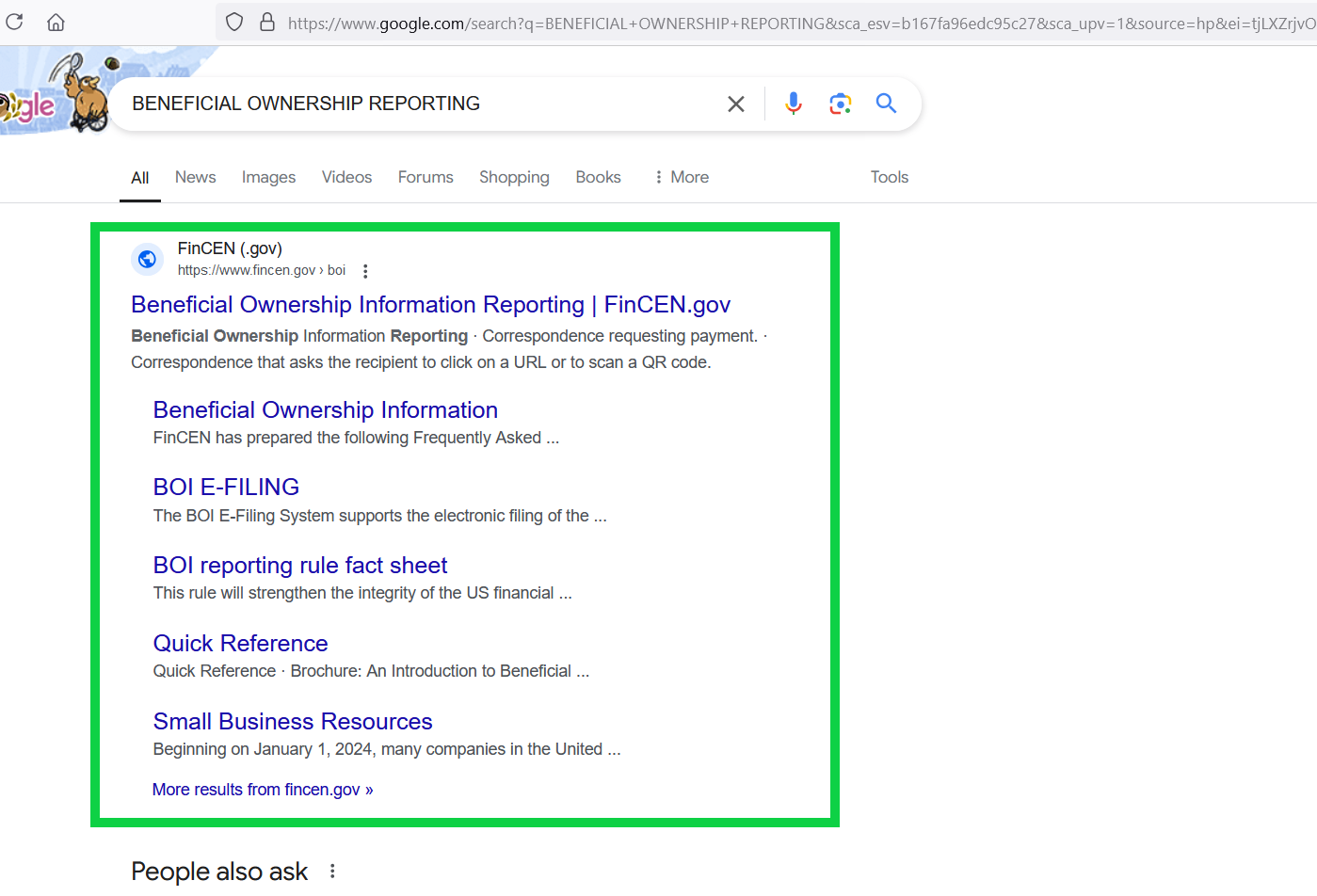Open BOI reporting rule fact sheet link
This screenshot has width=1317, height=896.
299,566
